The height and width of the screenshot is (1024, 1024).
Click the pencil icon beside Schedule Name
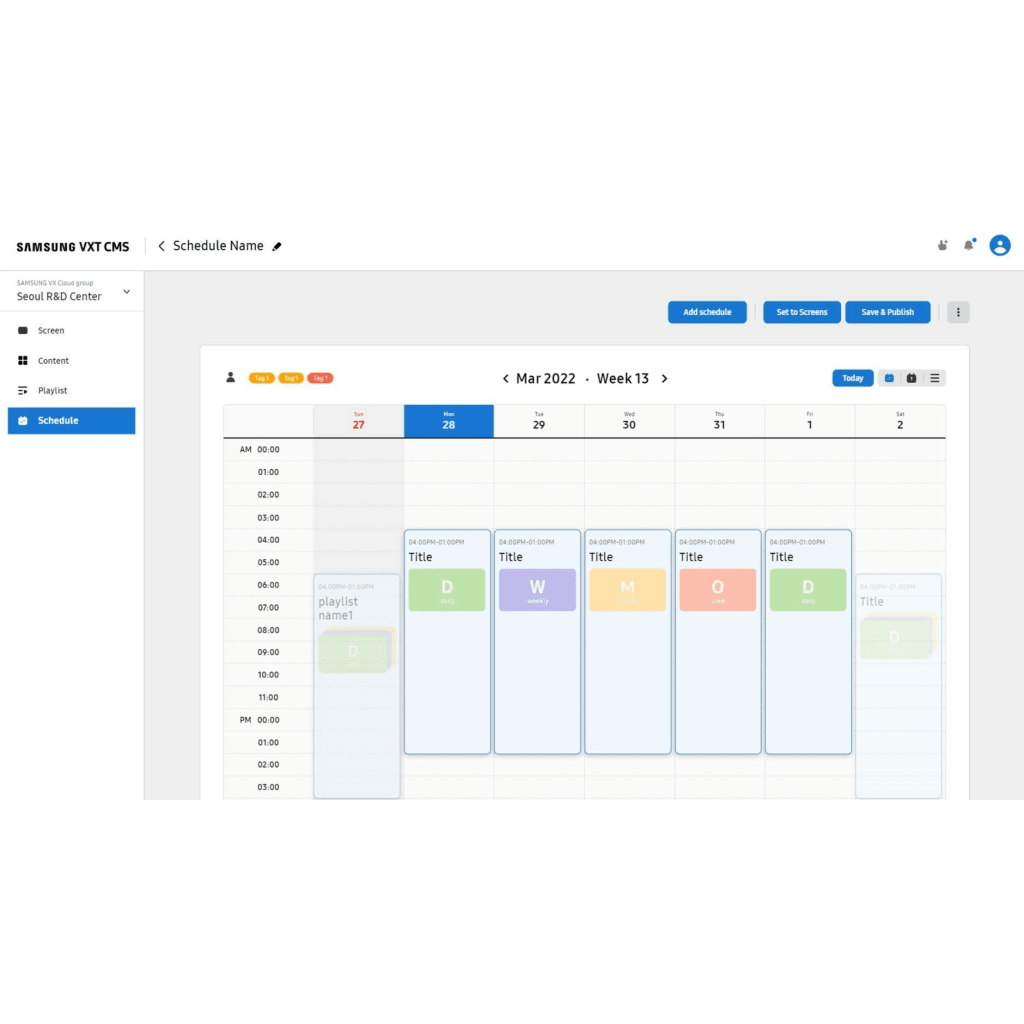277,247
